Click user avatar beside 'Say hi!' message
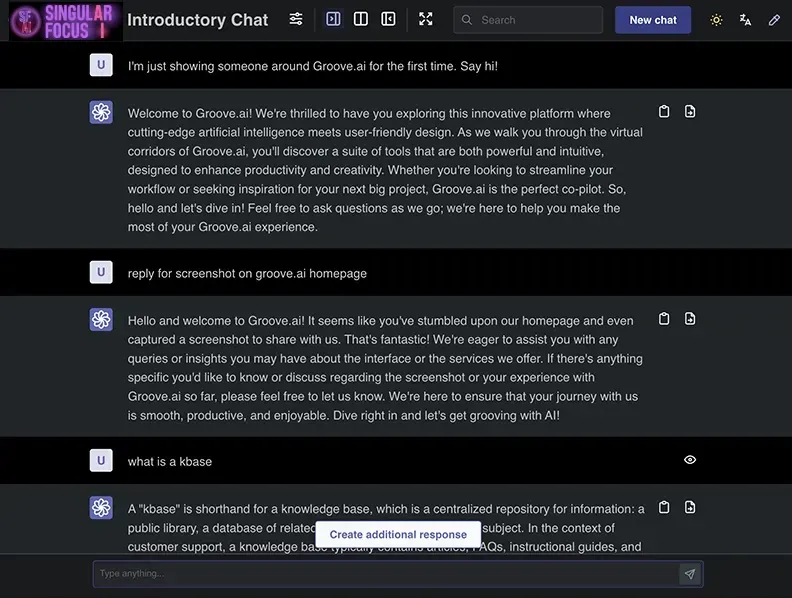The width and height of the screenshot is (792, 598). (x=101, y=65)
